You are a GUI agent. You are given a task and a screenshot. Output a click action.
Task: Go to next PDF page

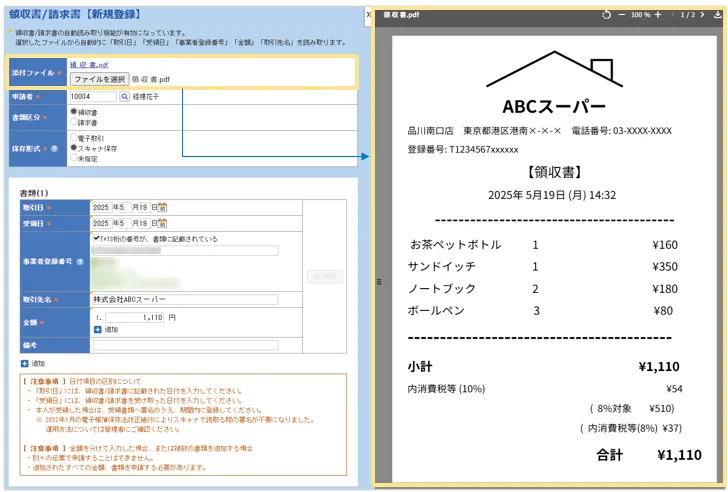701,15
